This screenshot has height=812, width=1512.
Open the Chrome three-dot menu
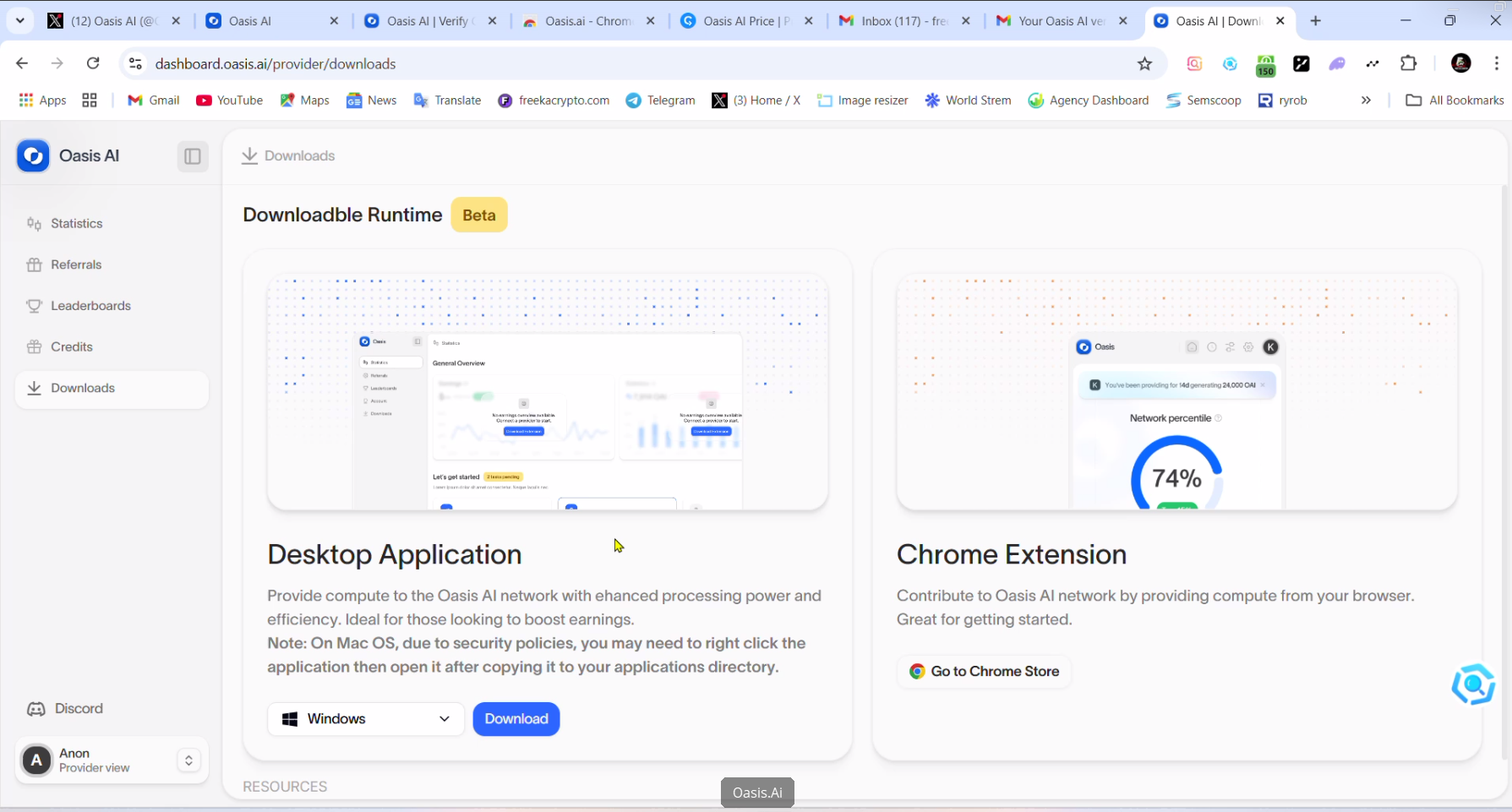[x=1497, y=63]
